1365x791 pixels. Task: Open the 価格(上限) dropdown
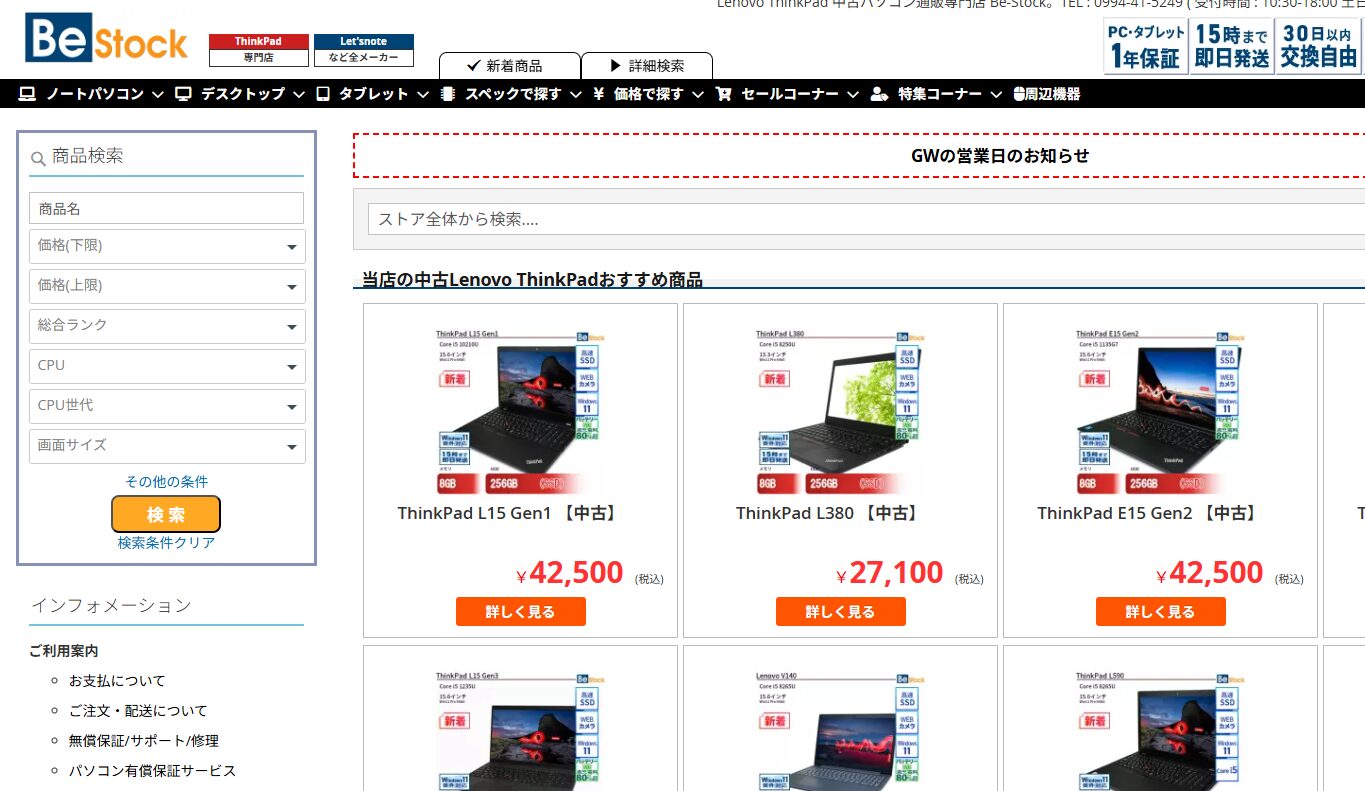[x=167, y=286]
